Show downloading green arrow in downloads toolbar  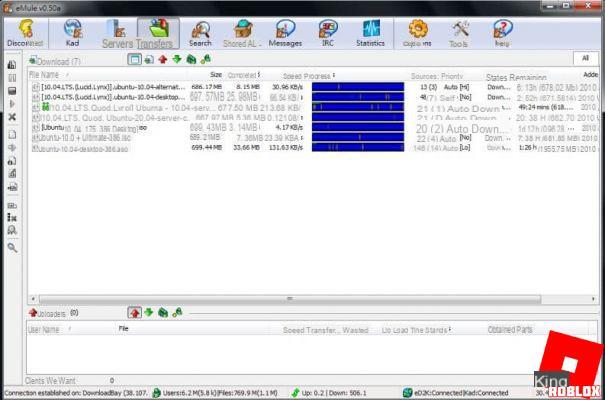[x=177, y=59]
